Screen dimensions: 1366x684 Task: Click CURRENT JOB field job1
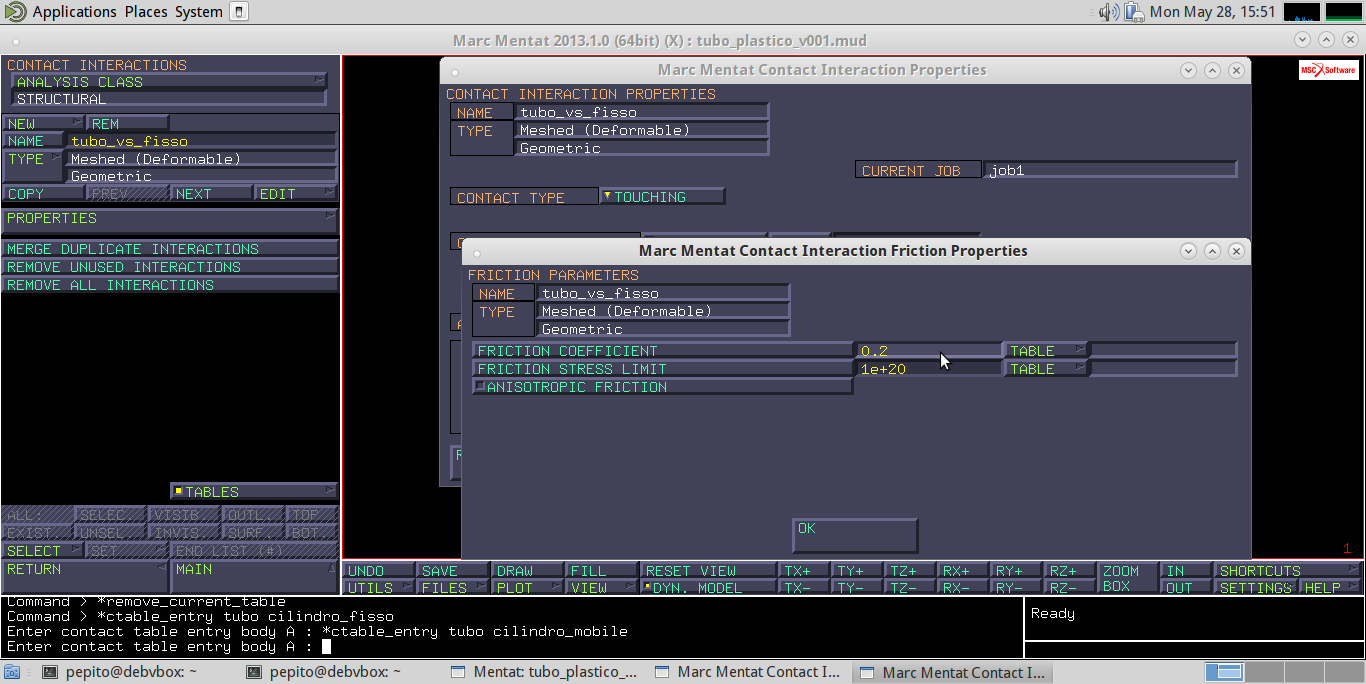1110,170
